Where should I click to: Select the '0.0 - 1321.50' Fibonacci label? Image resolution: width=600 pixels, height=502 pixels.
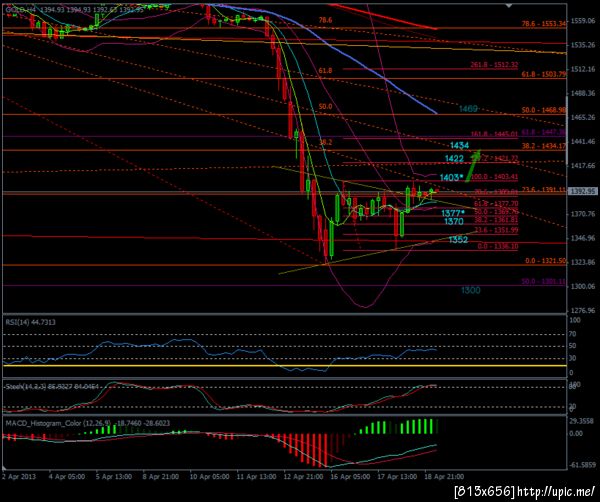545,261
